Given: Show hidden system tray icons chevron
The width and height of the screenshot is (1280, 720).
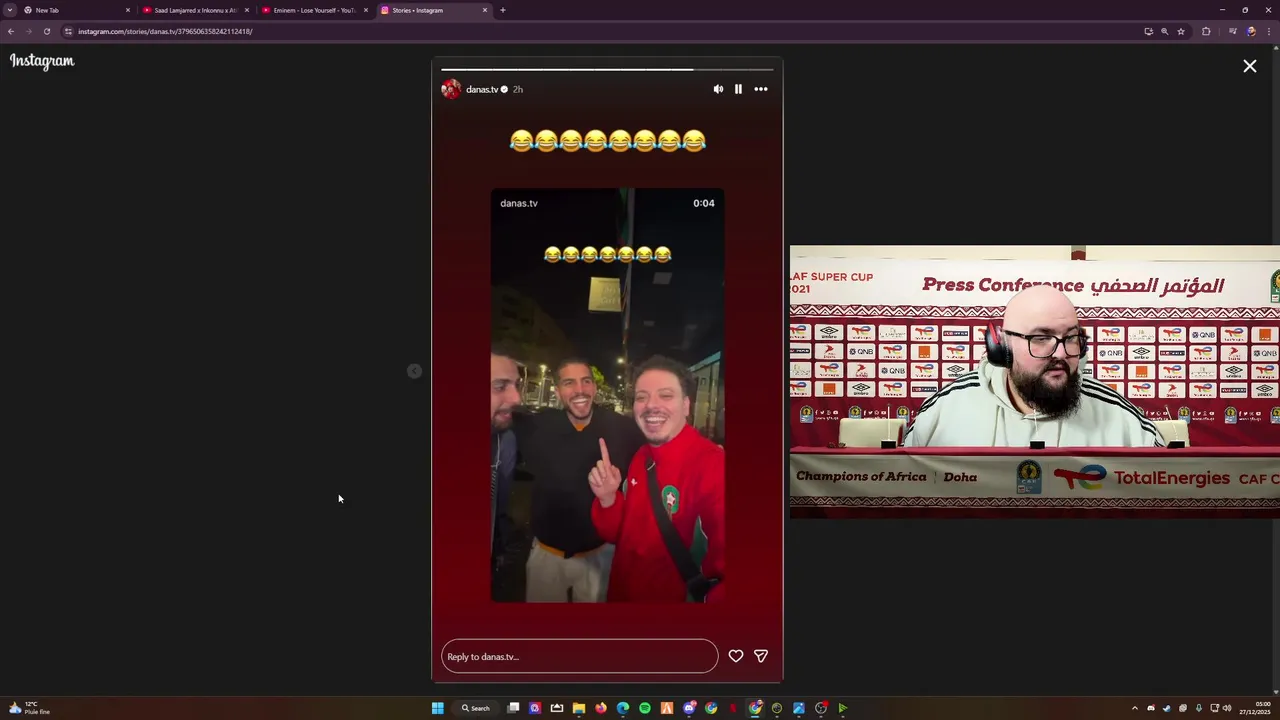Looking at the screenshot, I should click(x=1135, y=708).
